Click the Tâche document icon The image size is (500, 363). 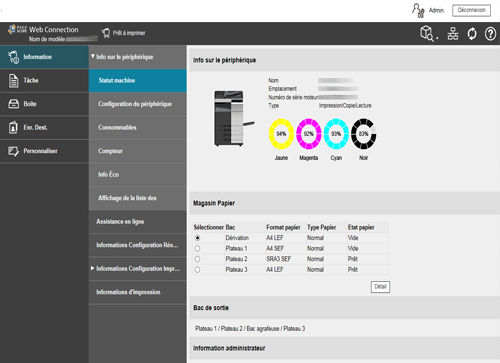click(14, 81)
